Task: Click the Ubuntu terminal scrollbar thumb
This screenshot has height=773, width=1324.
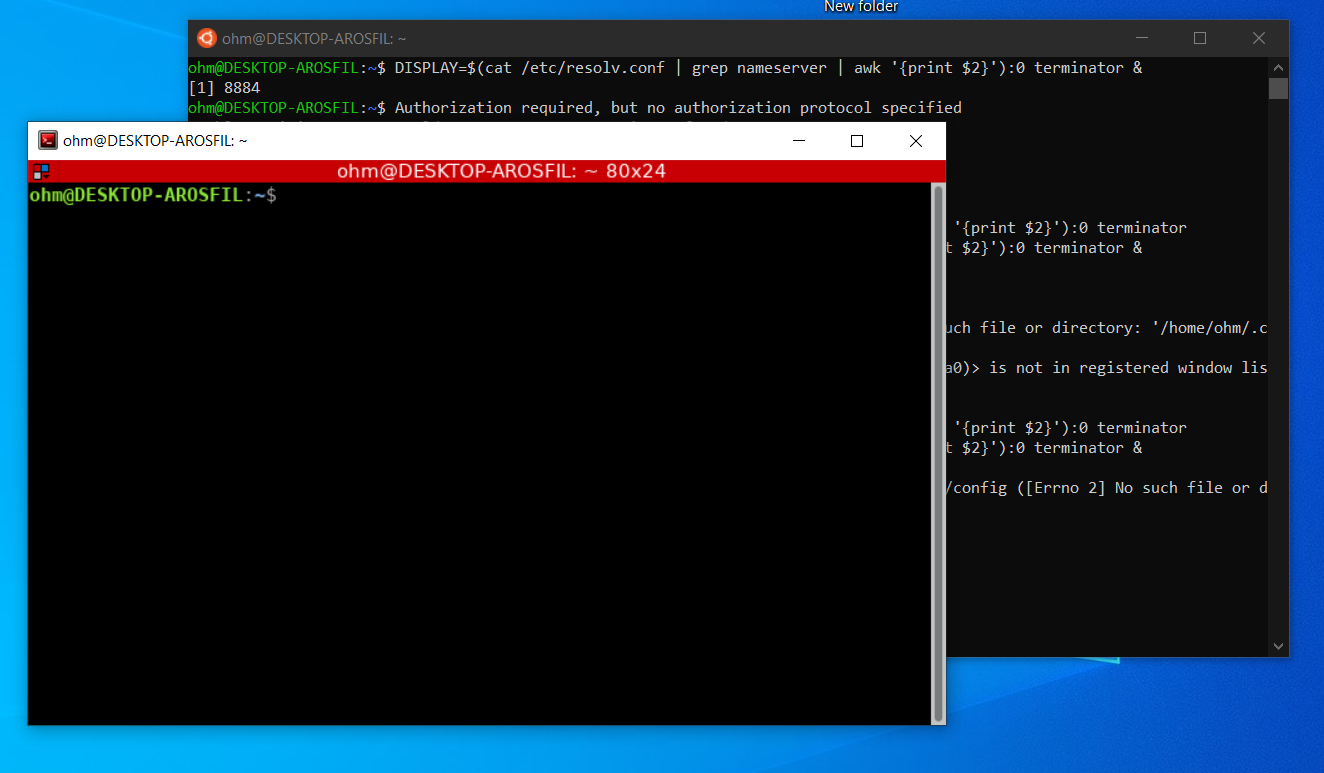Action: [1278, 88]
